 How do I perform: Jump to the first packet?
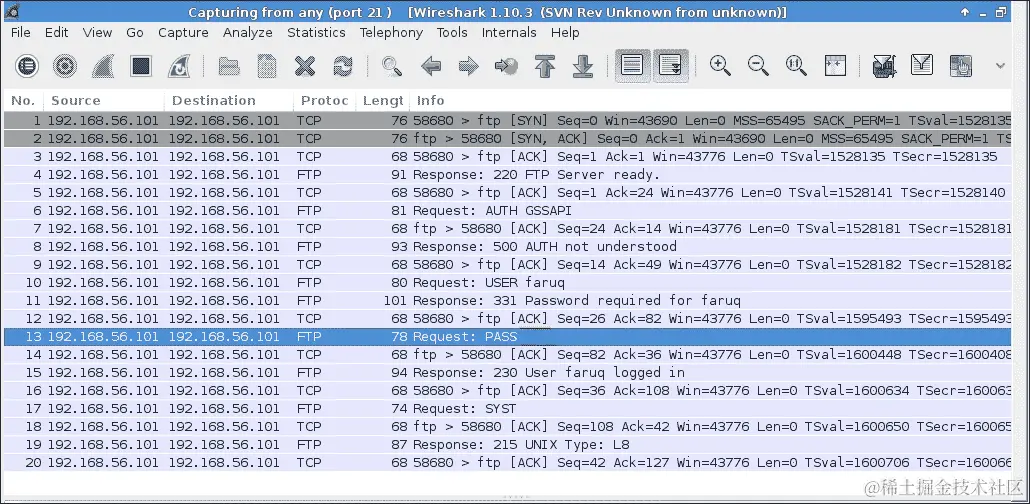(545, 66)
